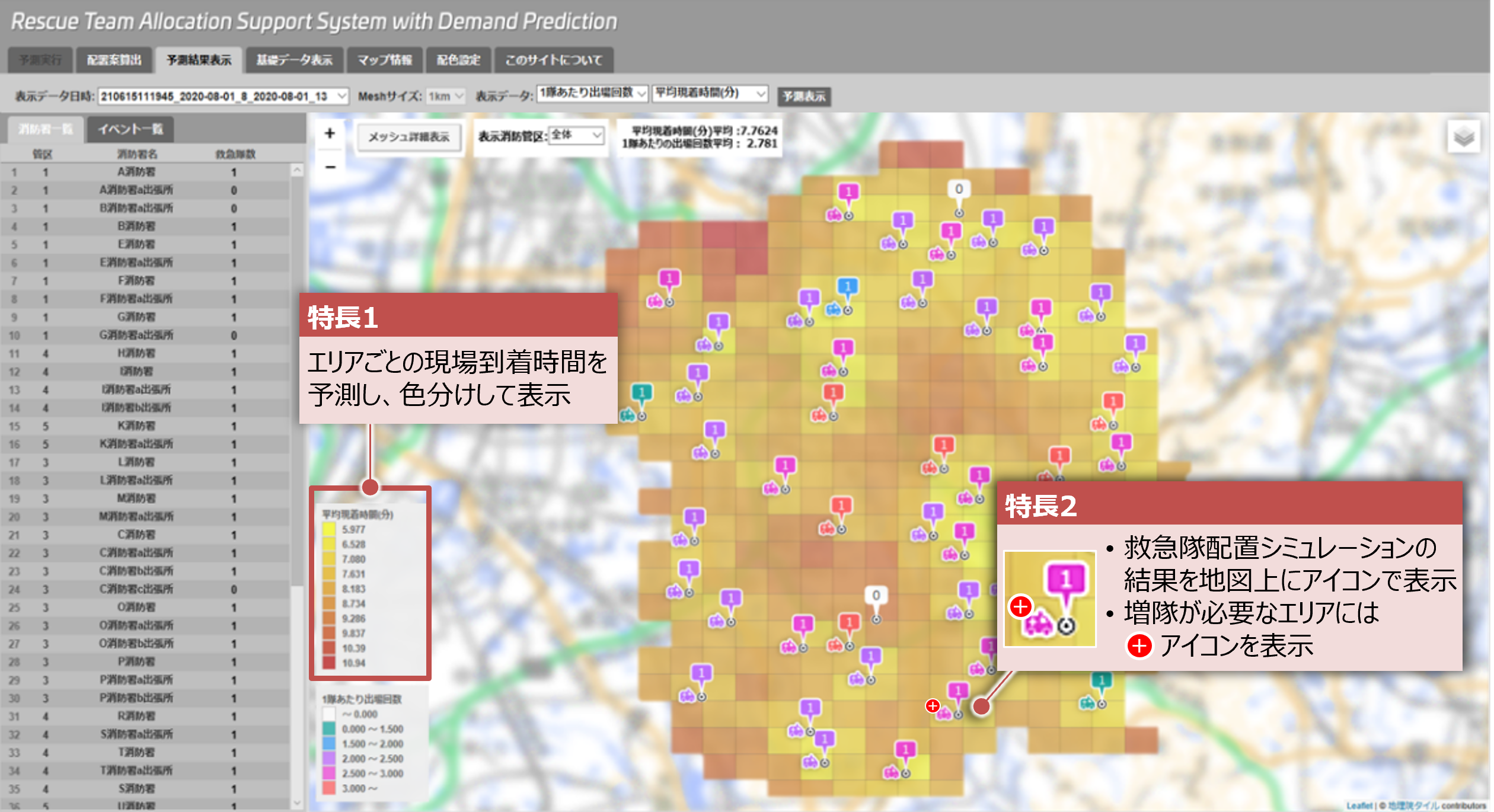Open the このサイトについて tab
The image size is (1494, 812).
553,60
